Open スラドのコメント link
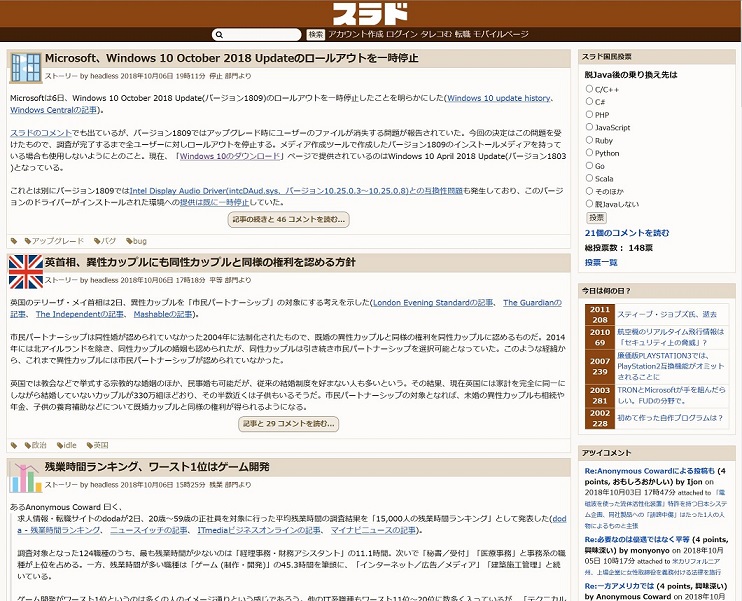742x601 pixels. pos(41,133)
